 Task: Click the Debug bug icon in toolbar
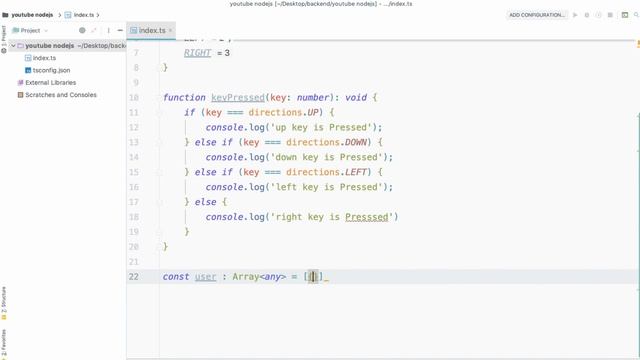(587, 15)
